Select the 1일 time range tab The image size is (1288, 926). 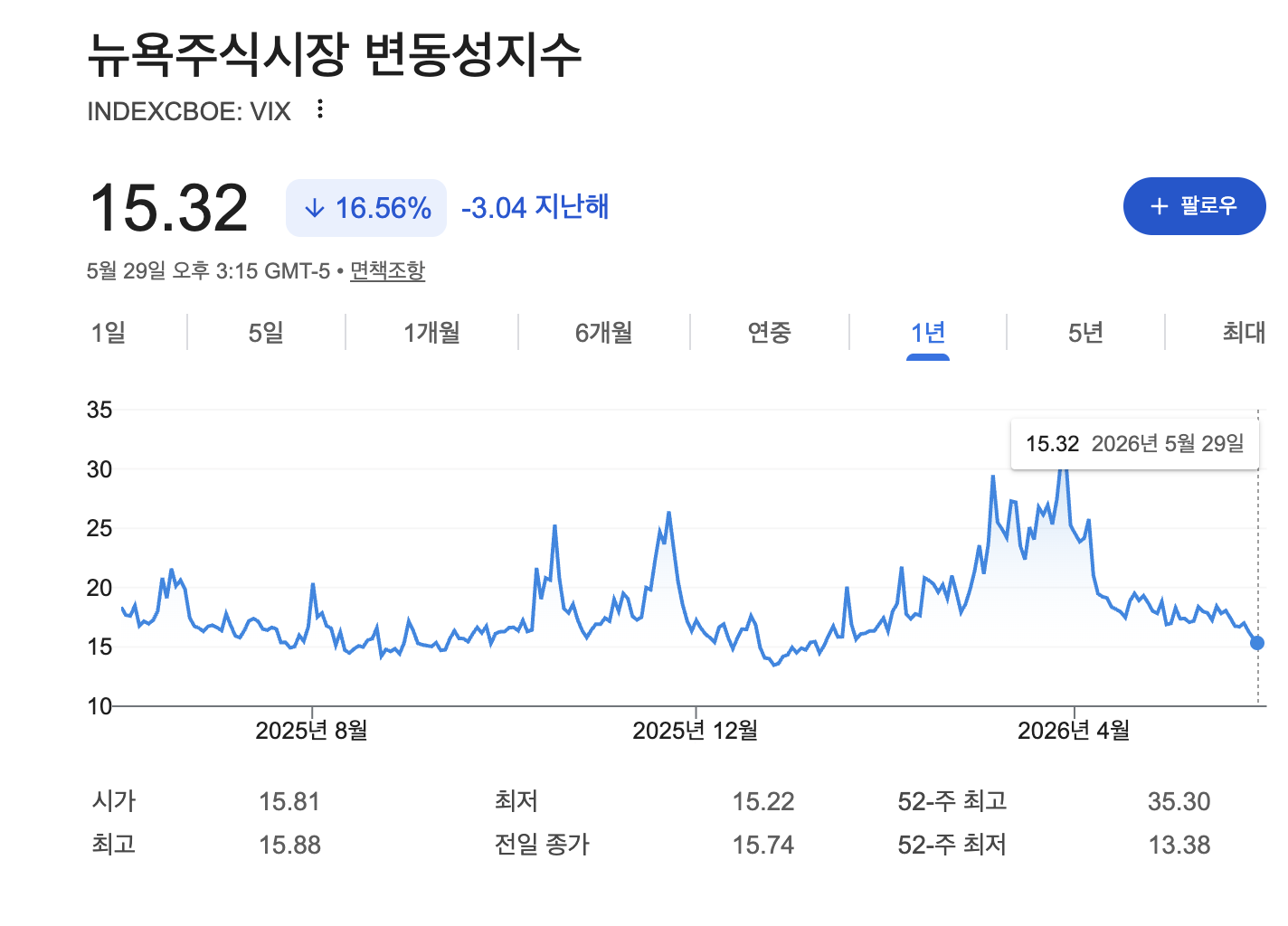(109, 333)
